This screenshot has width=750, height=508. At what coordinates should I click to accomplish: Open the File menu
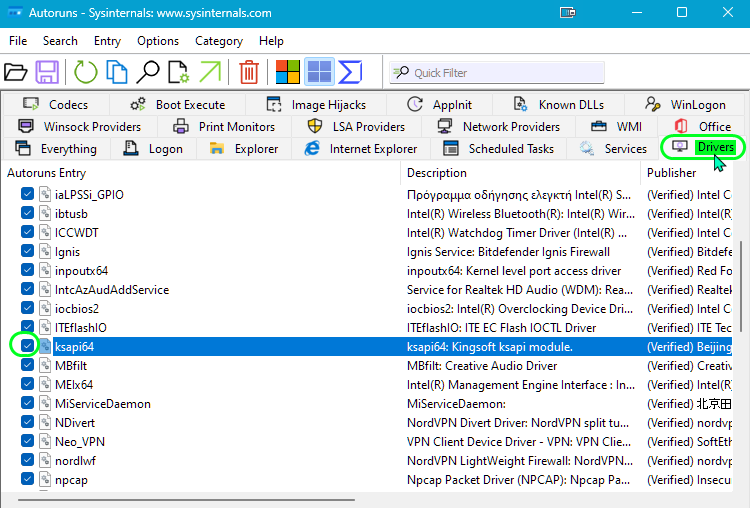[x=18, y=41]
